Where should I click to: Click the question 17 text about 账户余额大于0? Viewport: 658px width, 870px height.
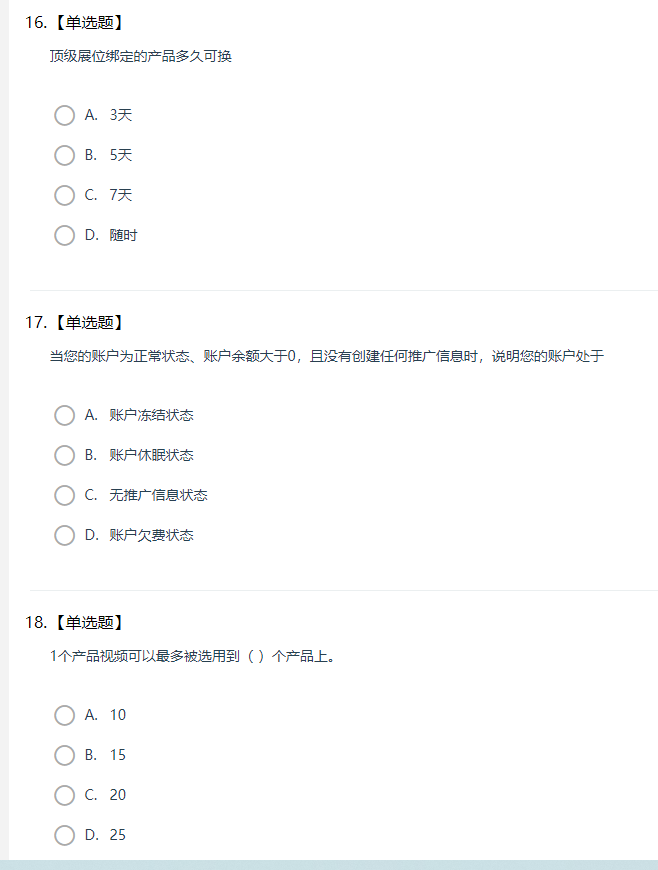pyautogui.click(x=326, y=356)
